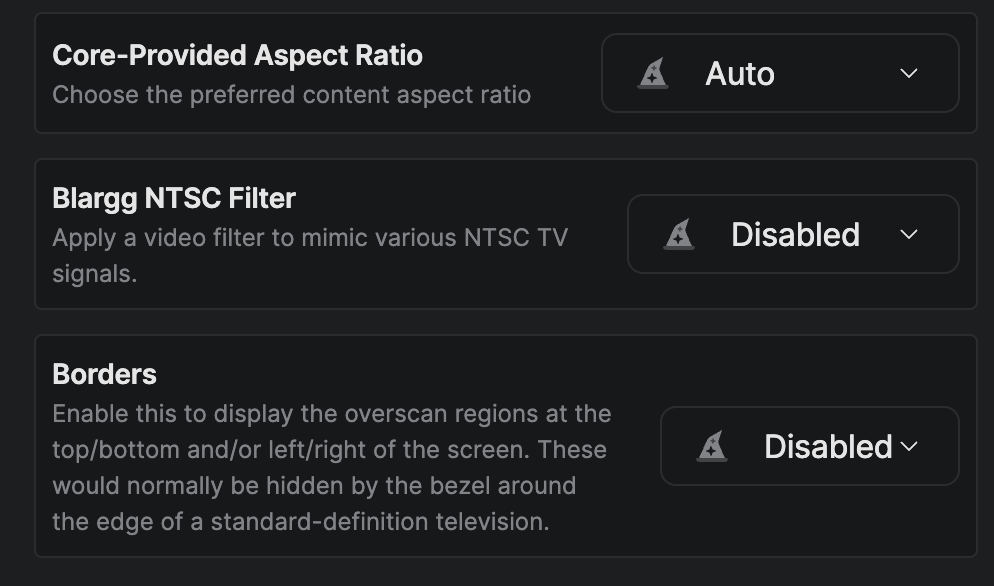Click the Disabled value for Borders
The width and height of the screenshot is (994, 586).
coord(828,446)
